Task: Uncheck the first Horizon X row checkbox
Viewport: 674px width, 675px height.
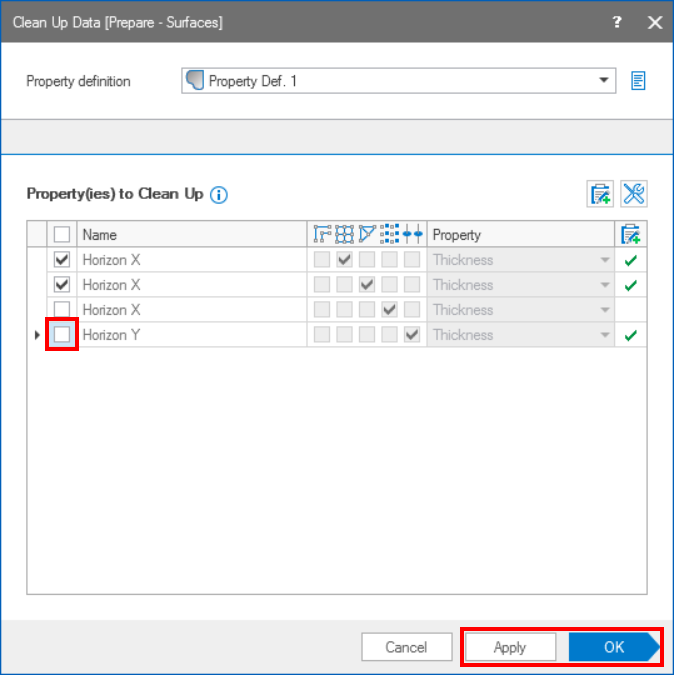Action: point(62,260)
